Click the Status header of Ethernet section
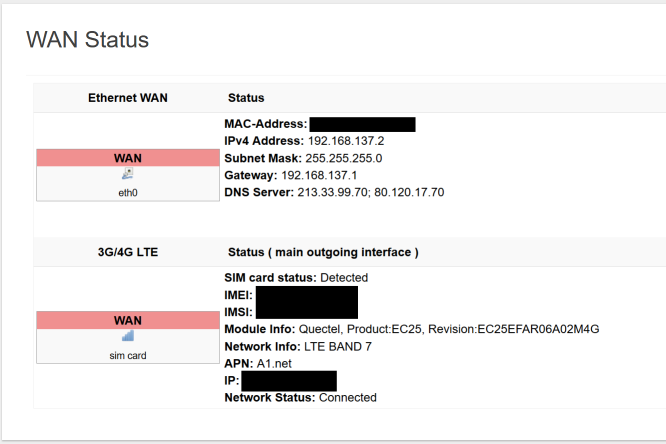Image resolution: width=666 pixels, height=444 pixels. [246, 98]
